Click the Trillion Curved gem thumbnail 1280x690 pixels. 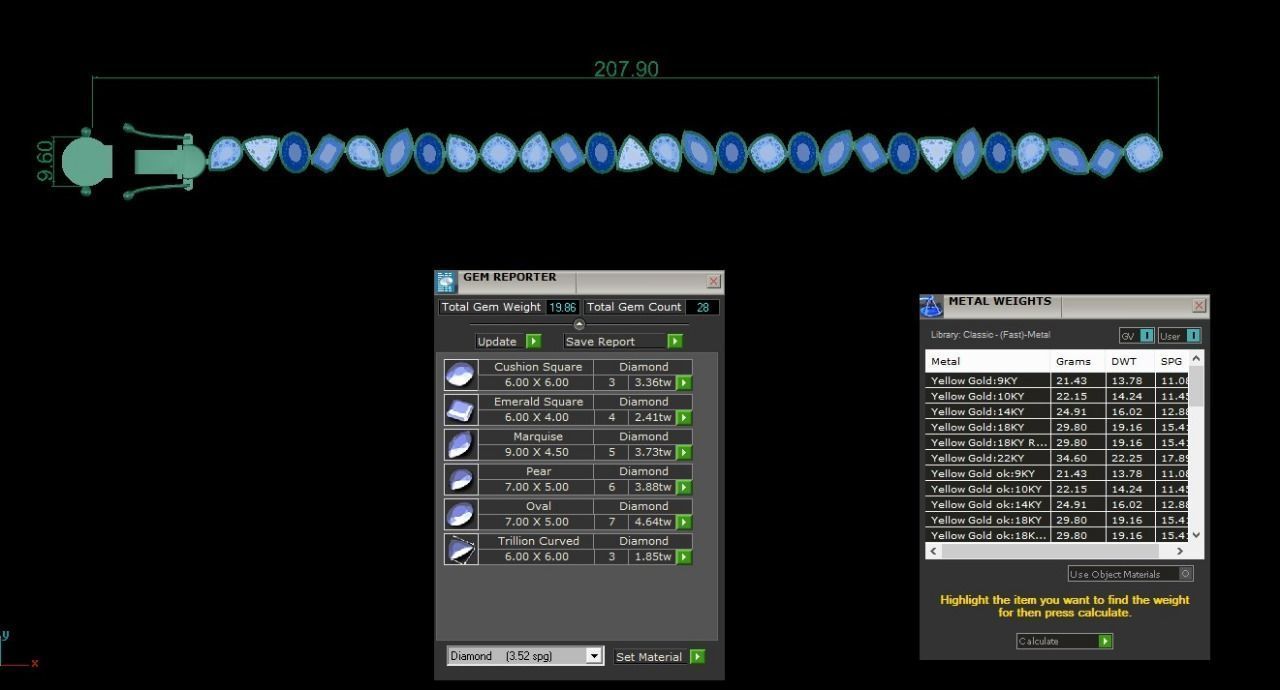(461, 549)
